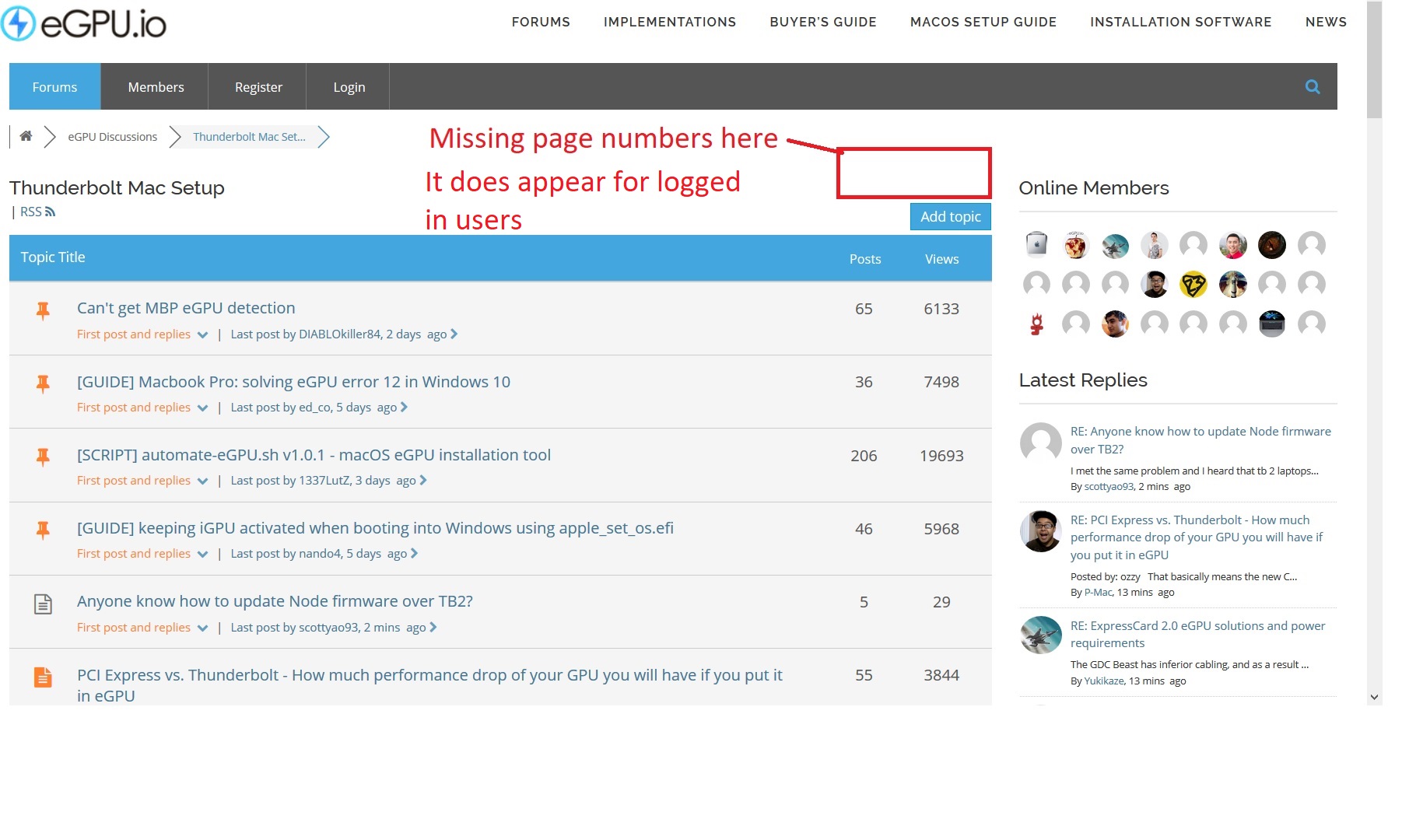Open the RSS feed icon link
The width and height of the screenshot is (1402, 840).
pos(51,212)
